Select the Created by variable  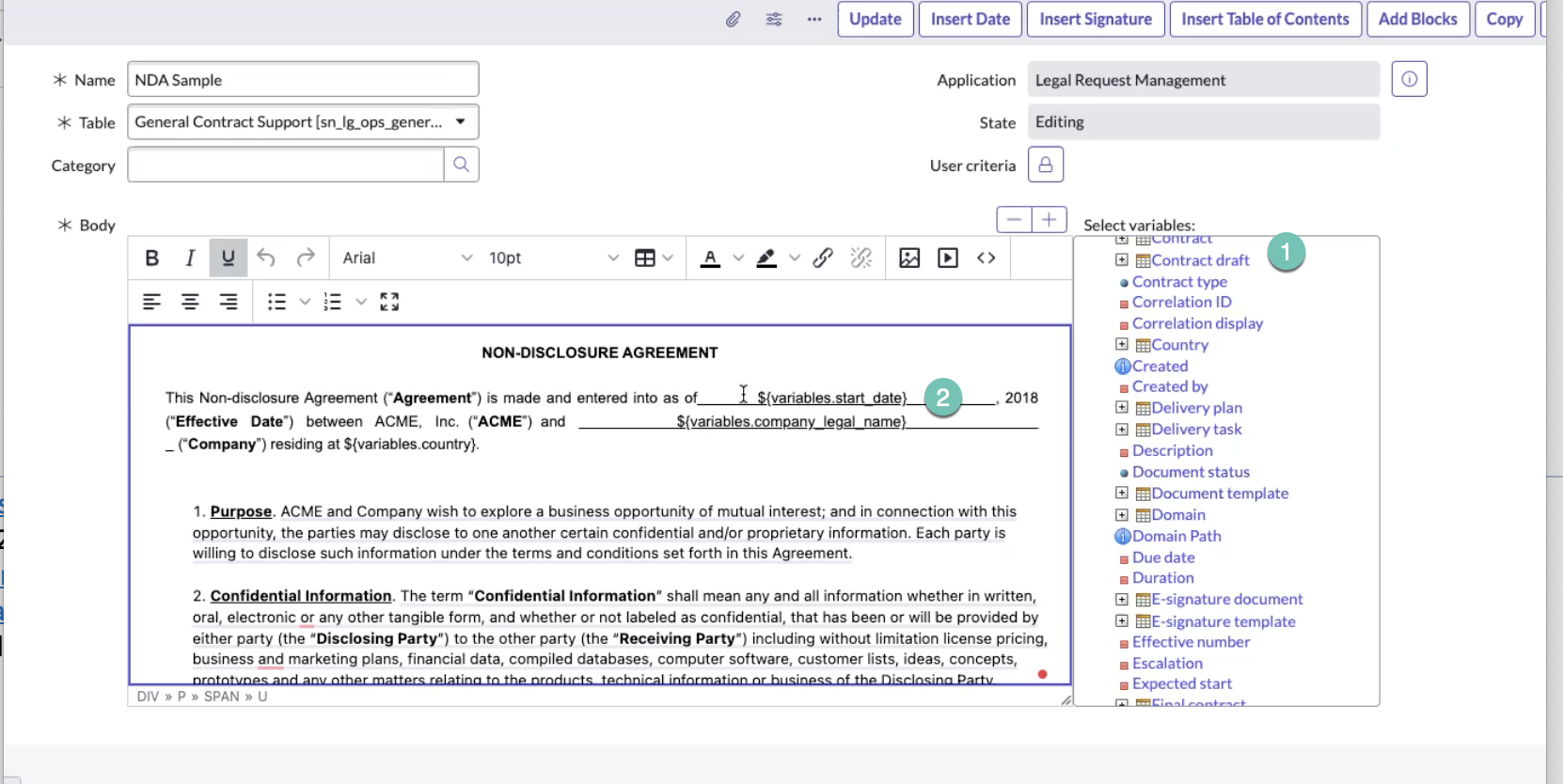pyautogui.click(x=1170, y=386)
